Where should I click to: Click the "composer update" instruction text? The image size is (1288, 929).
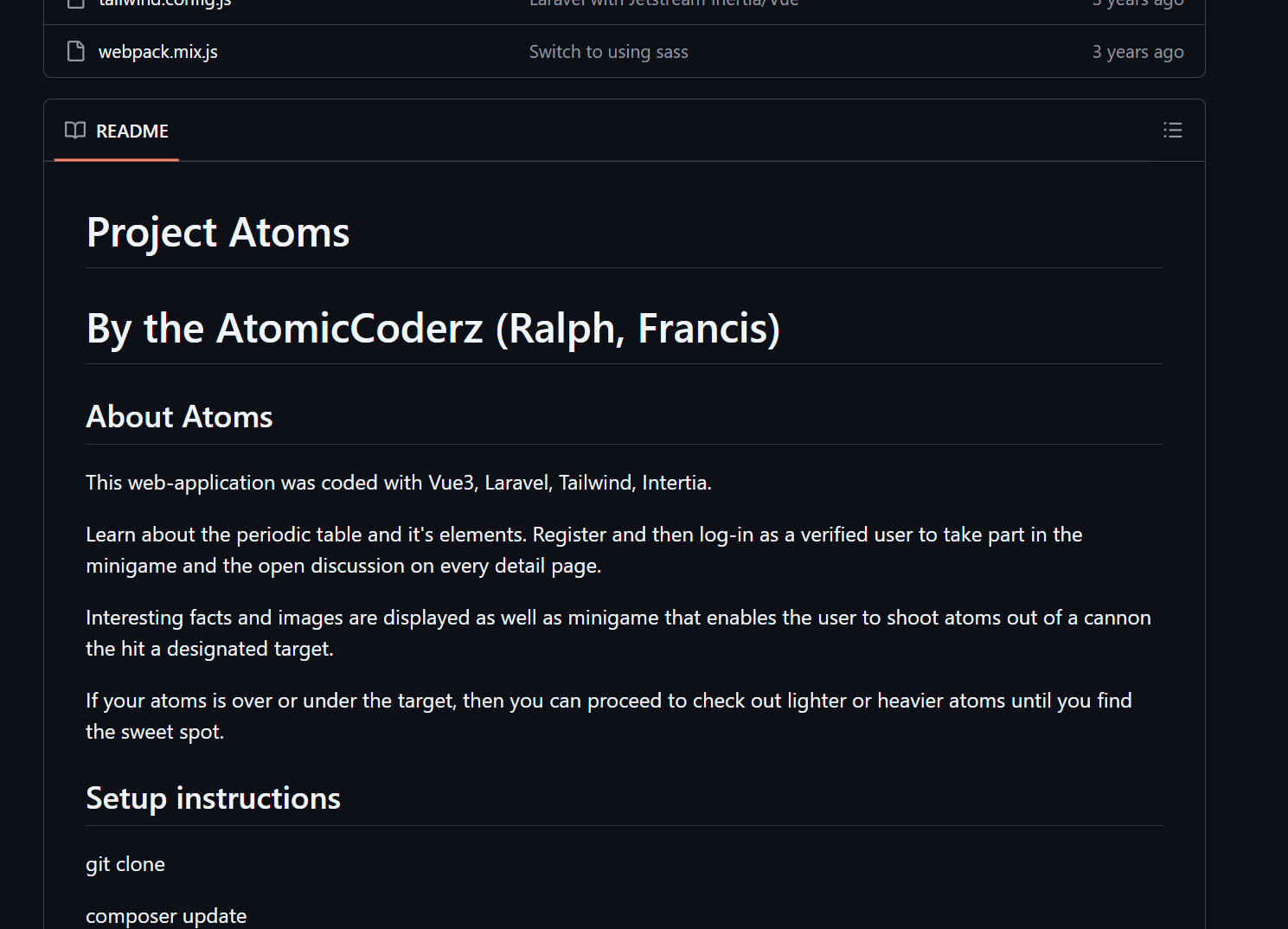click(x=166, y=915)
